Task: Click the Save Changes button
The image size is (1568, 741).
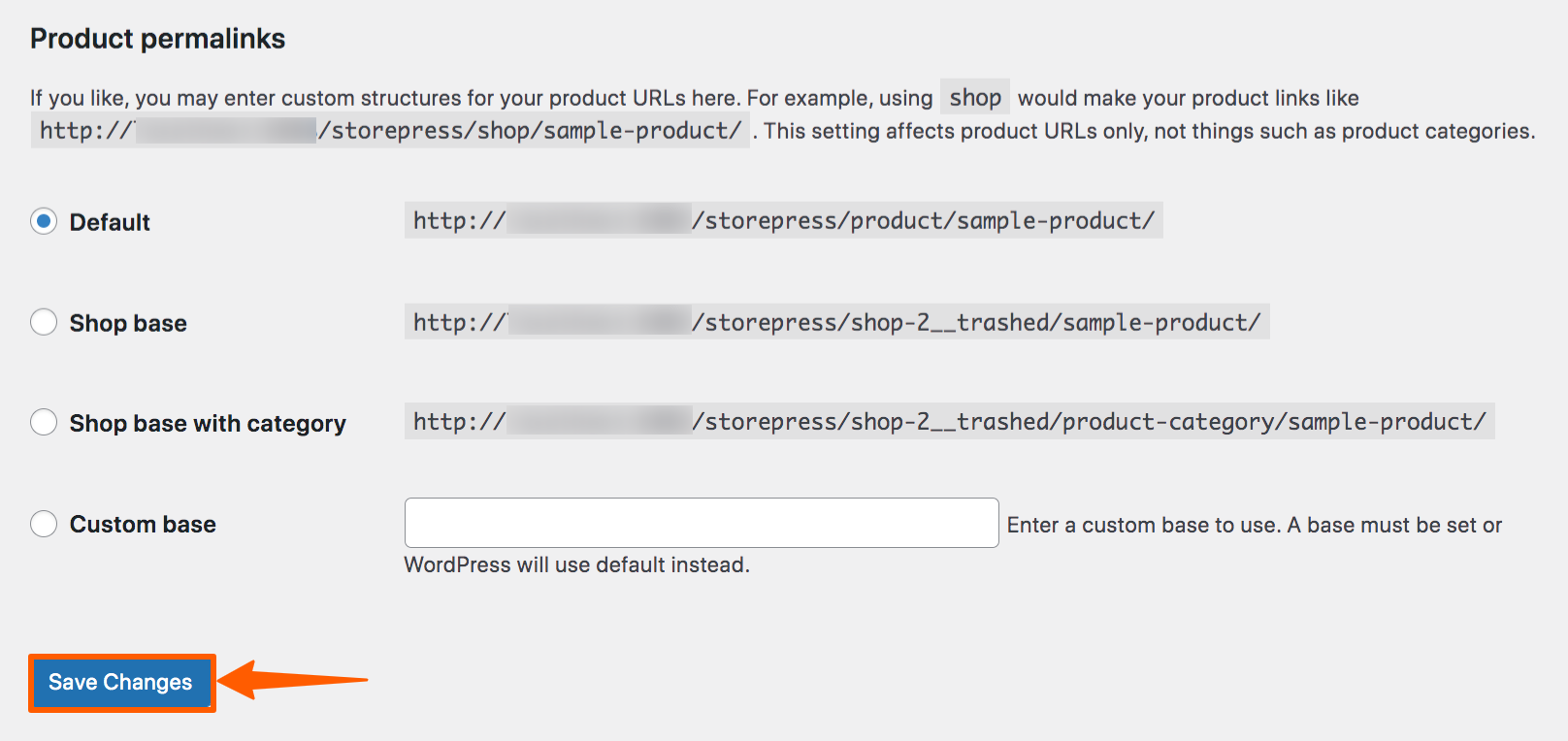Action: click(121, 683)
